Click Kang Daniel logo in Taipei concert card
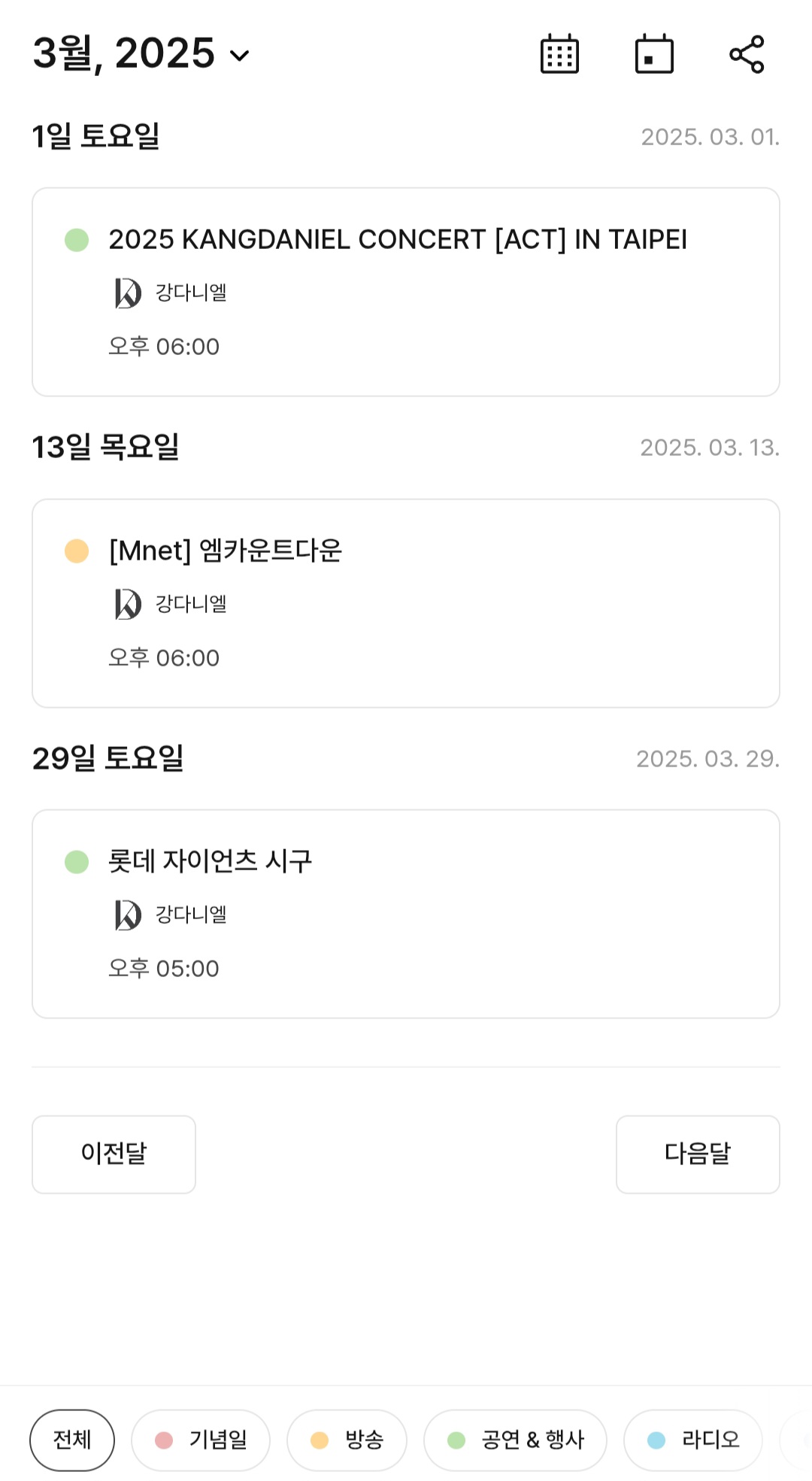Viewport: 812px width, 1481px height. [128, 293]
